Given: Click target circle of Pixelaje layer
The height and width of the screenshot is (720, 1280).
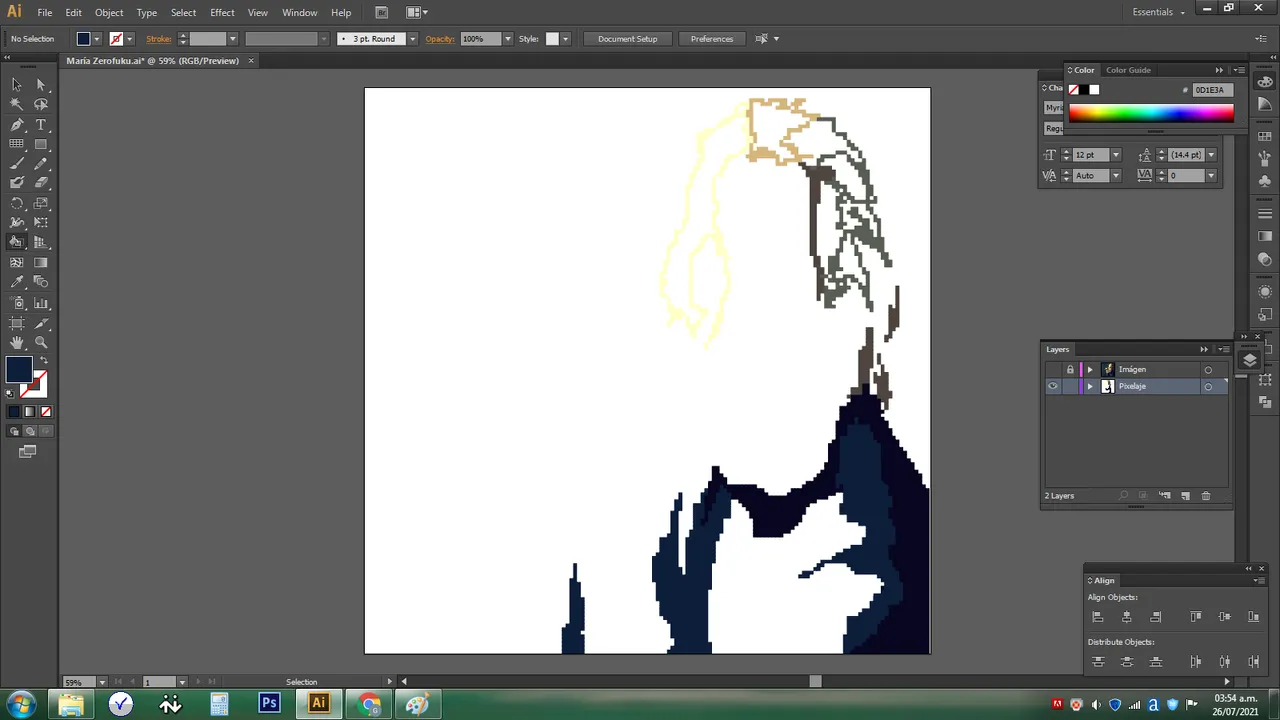Looking at the screenshot, I should [x=1208, y=386].
